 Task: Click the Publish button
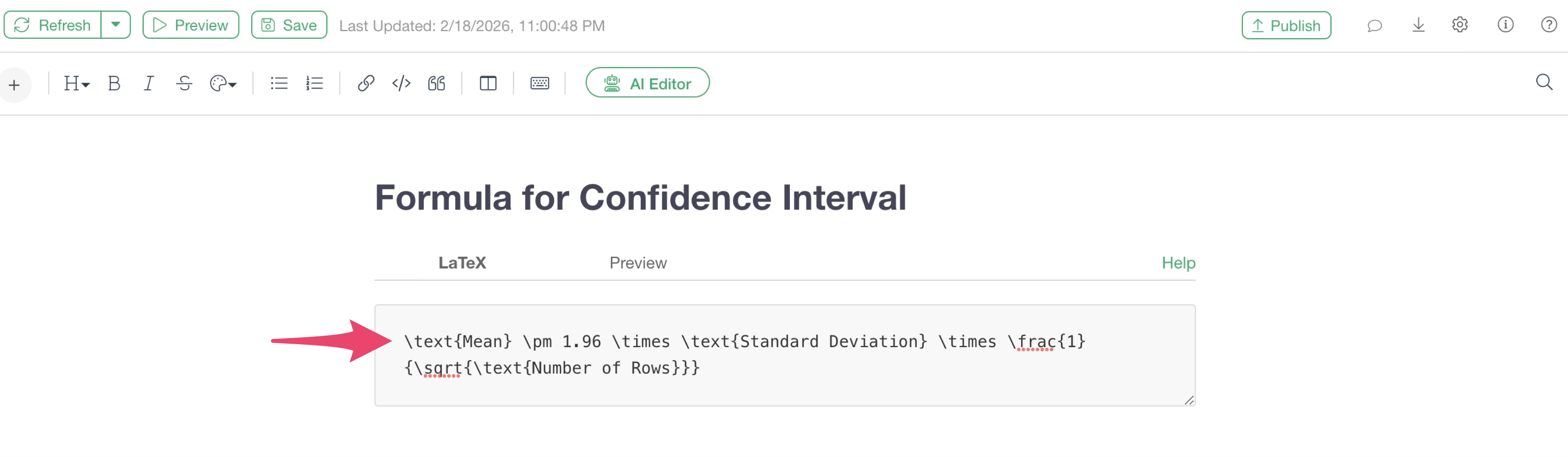pyautogui.click(x=1285, y=26)
